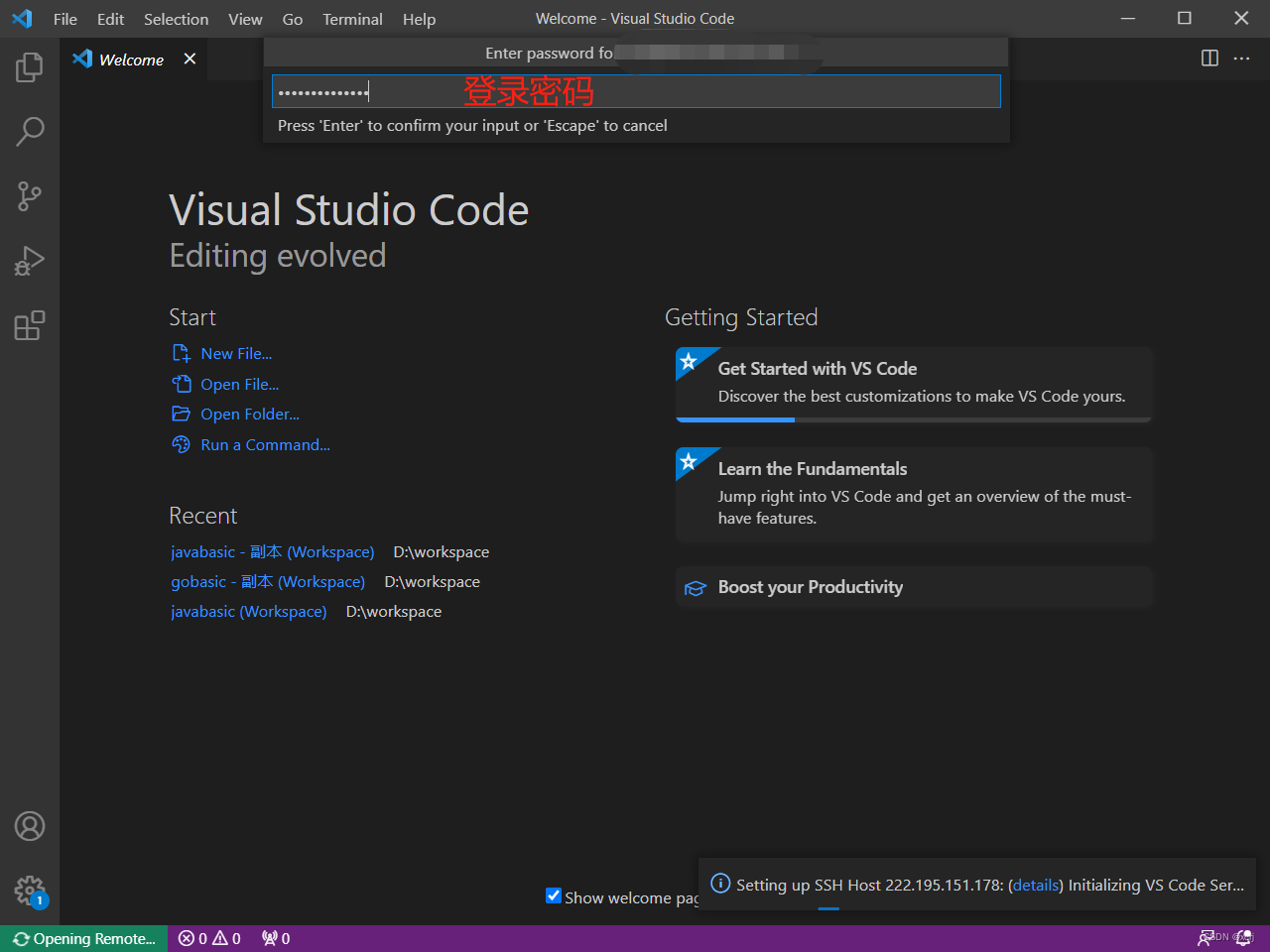The width and height of the screenshot is (1270, 952).
Task: Open the Extensions view icon
Action: (29, 325)
